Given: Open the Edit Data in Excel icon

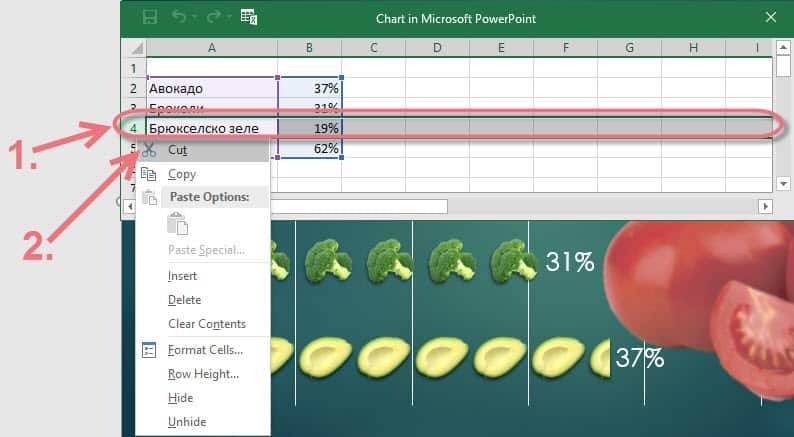Looking at the screenshot, I should [x=249, y=17].
